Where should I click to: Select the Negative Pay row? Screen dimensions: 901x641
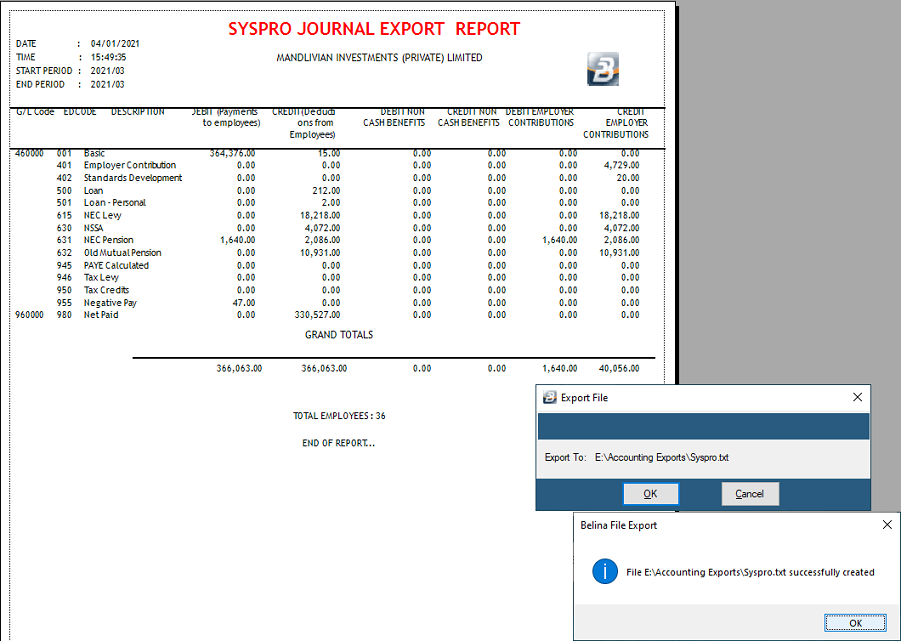(110, 303)
